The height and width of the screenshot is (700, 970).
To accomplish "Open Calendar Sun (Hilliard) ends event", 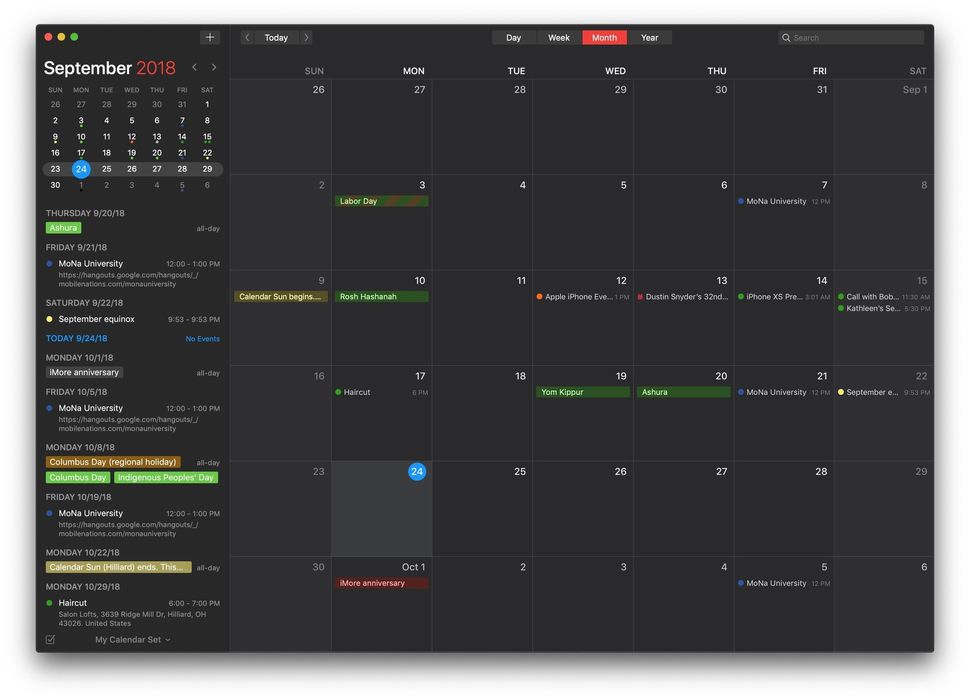I will pyautogui.click(x=118, y=567).
